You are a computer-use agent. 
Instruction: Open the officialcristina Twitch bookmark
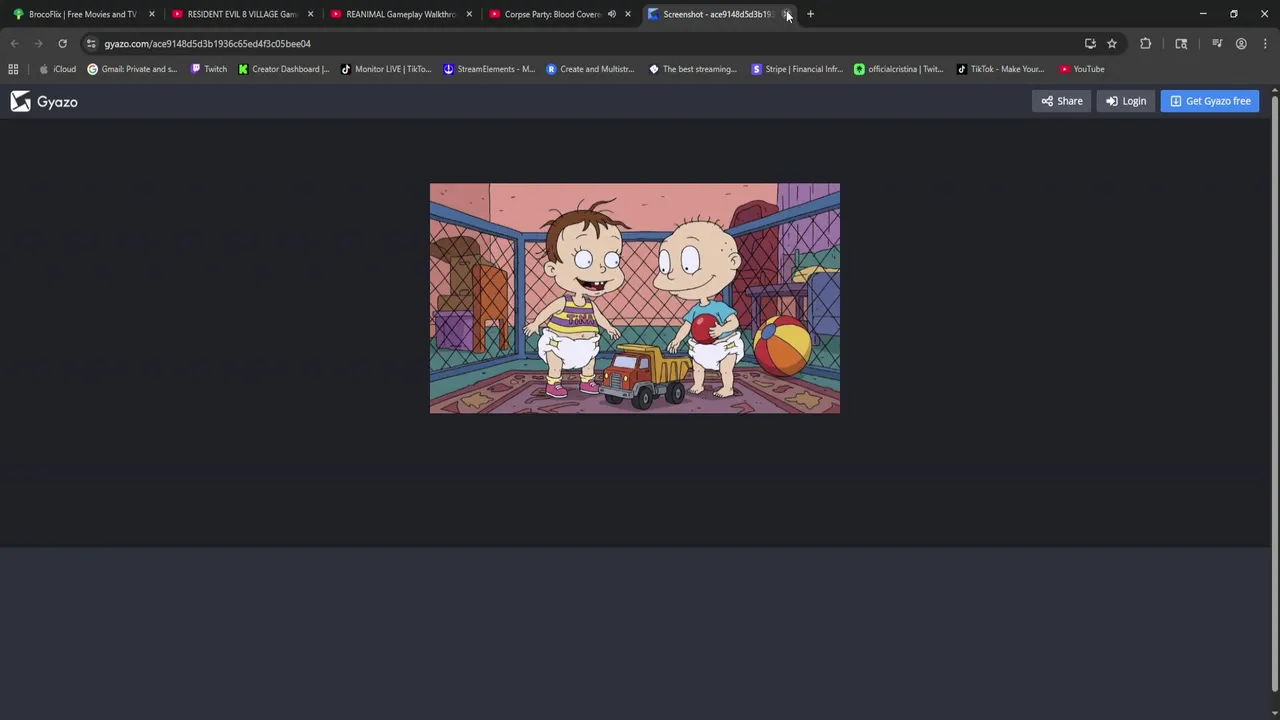tap(898, 69)
